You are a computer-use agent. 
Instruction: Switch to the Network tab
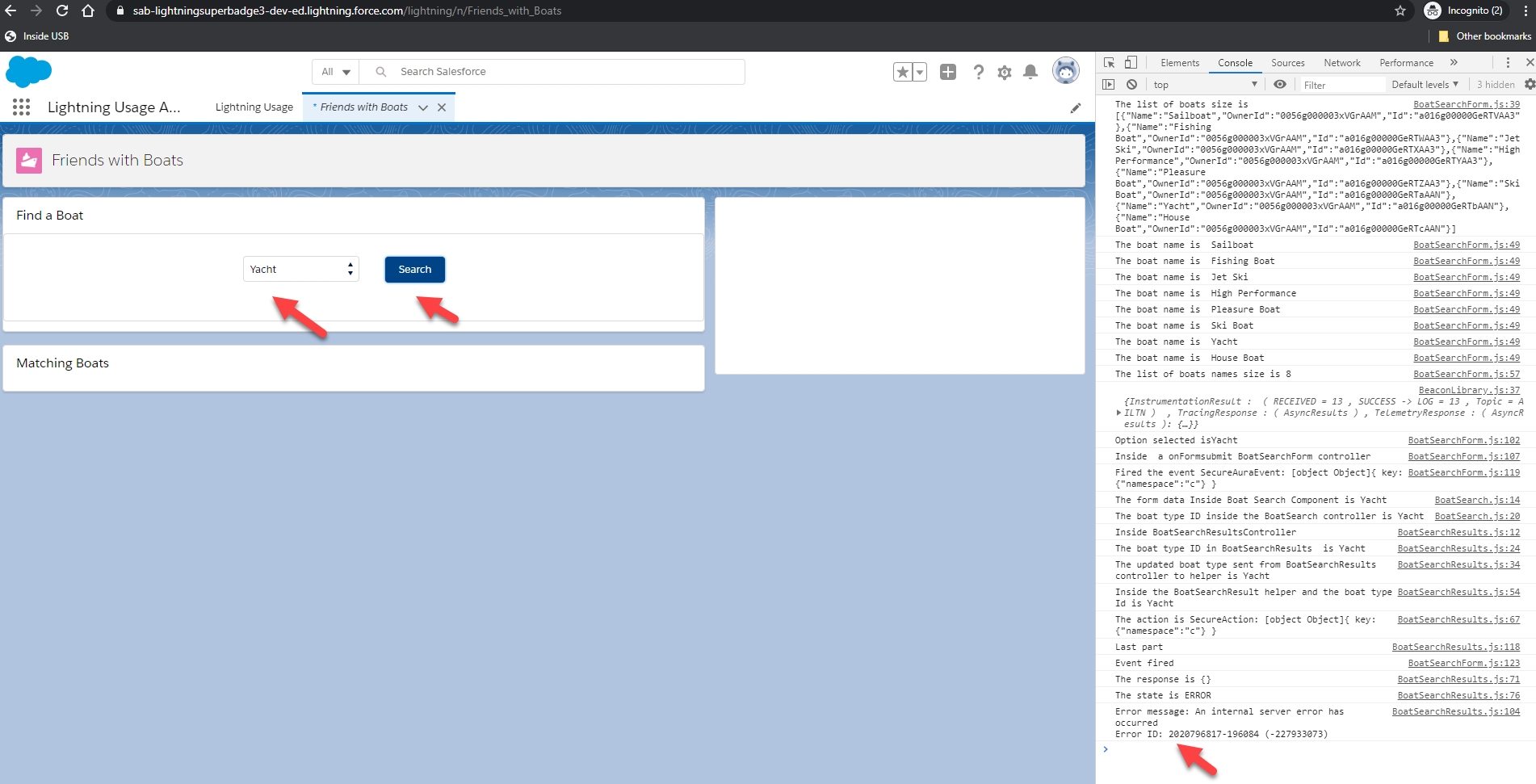pyautogui.click(x=1342, y=63)
